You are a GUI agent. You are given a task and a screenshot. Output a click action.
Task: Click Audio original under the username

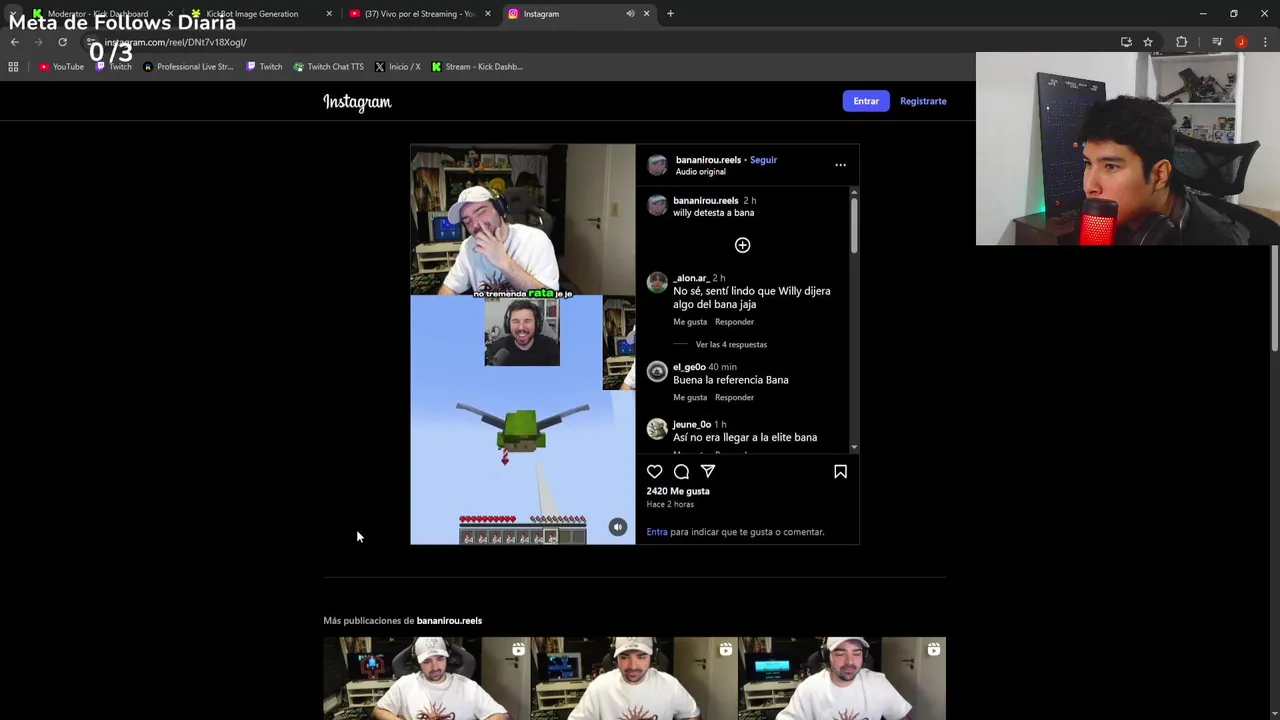[700, 172]
